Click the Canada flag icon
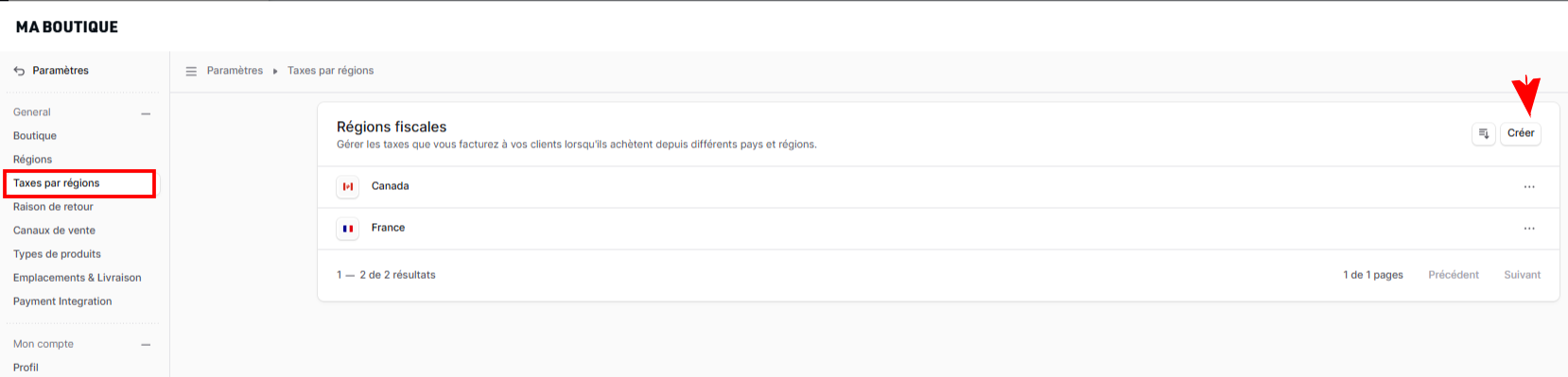Screen dimensions: 1568x377 (x=348, y=187)
